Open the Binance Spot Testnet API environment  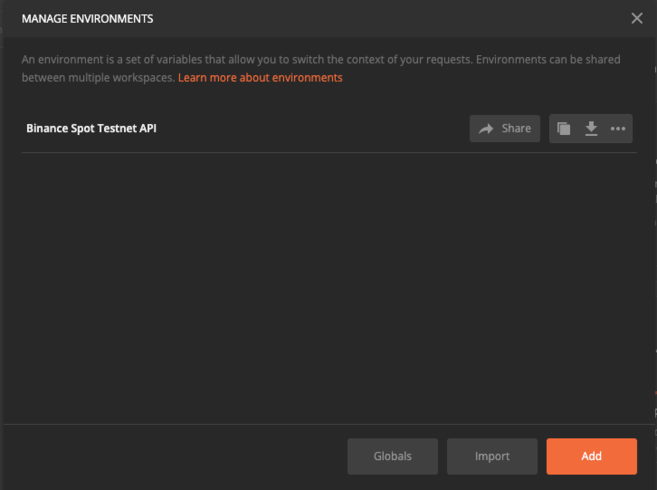pyautogui.click(x=91, y=129)
